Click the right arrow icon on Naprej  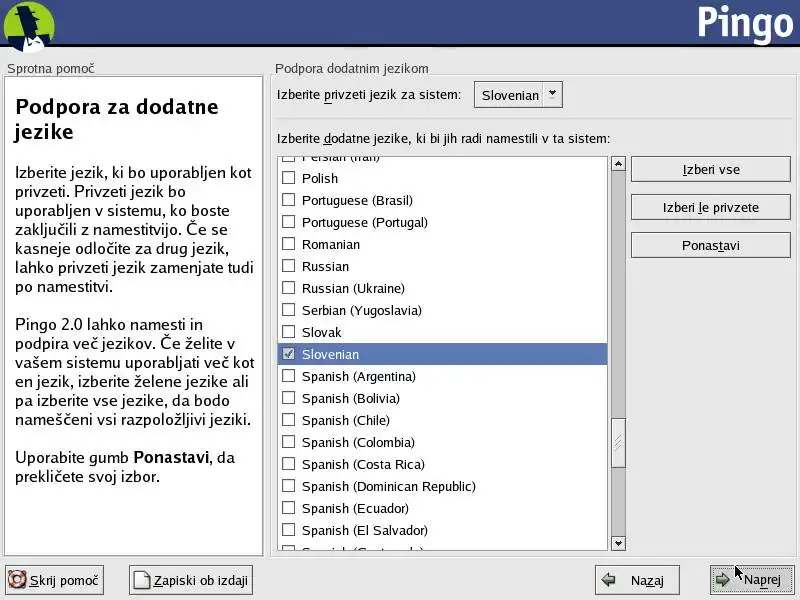(x=722, y=580)
